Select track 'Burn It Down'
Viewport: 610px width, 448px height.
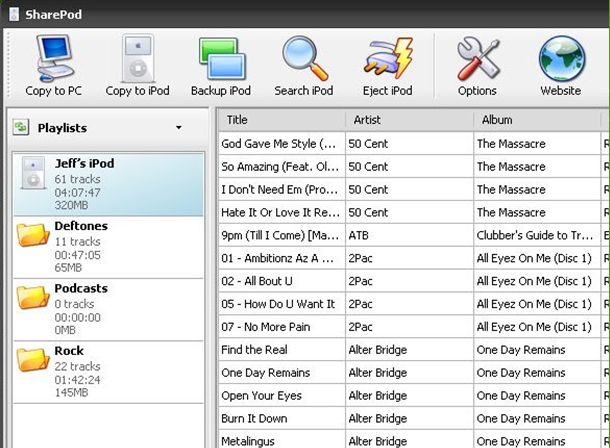(x=282, y=419)
